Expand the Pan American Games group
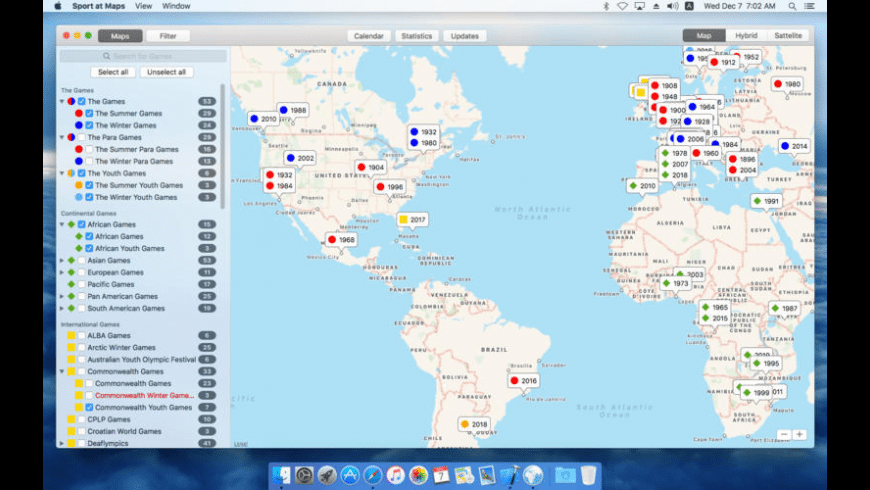 62,296
